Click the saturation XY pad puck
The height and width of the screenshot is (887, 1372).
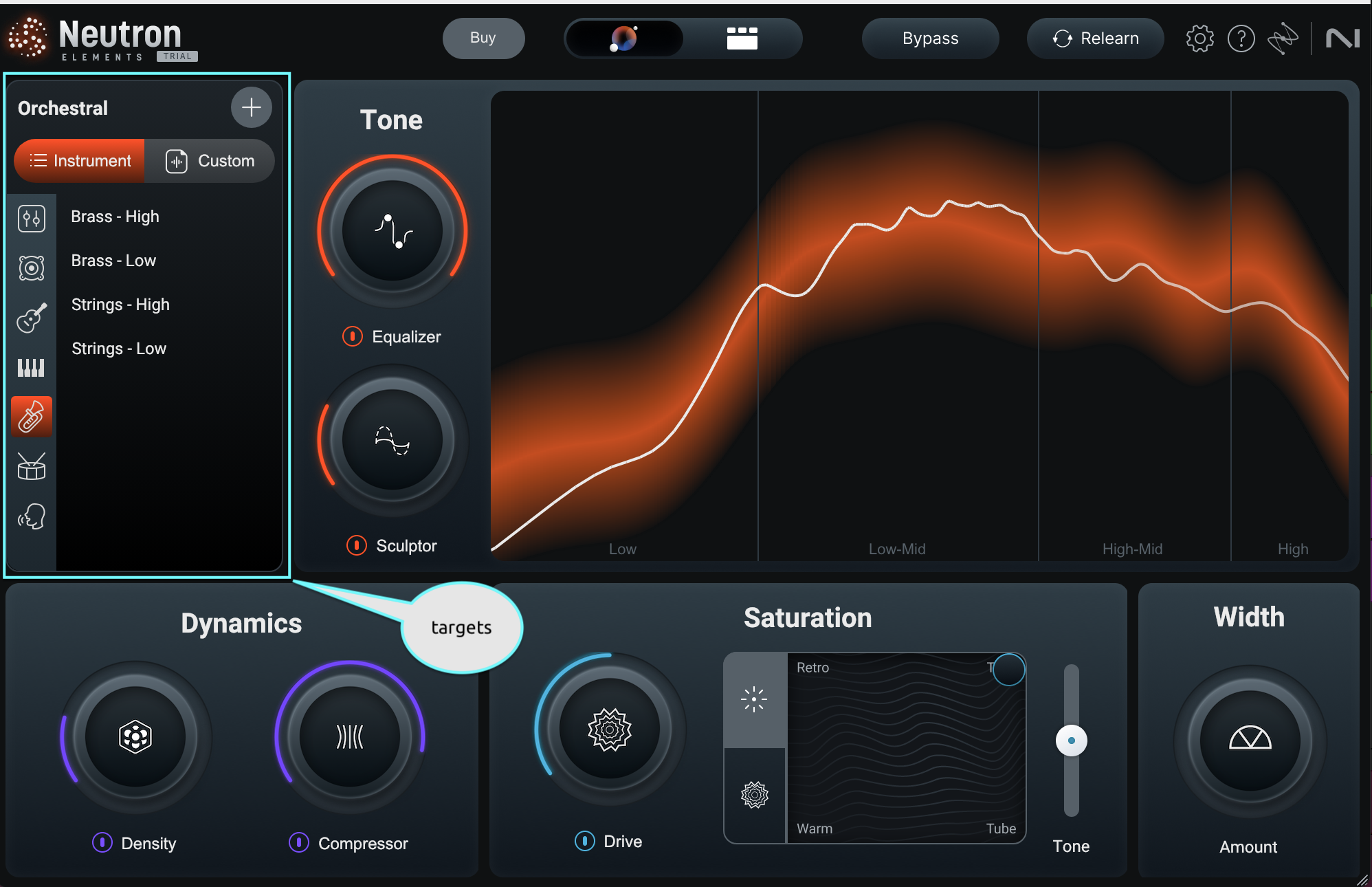click(1009, 670)
